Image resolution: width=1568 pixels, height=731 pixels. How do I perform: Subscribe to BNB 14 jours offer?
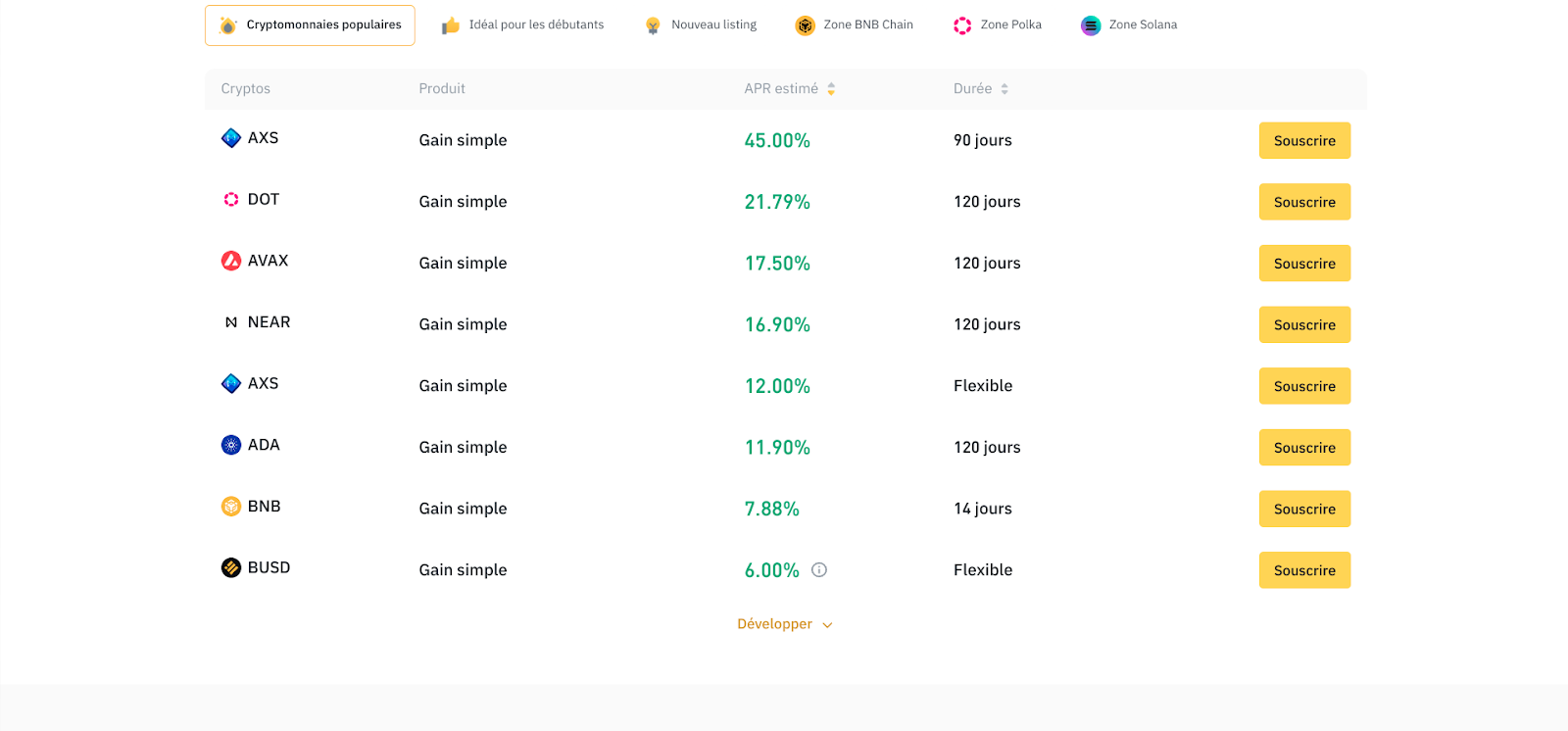click(1304, 509)
